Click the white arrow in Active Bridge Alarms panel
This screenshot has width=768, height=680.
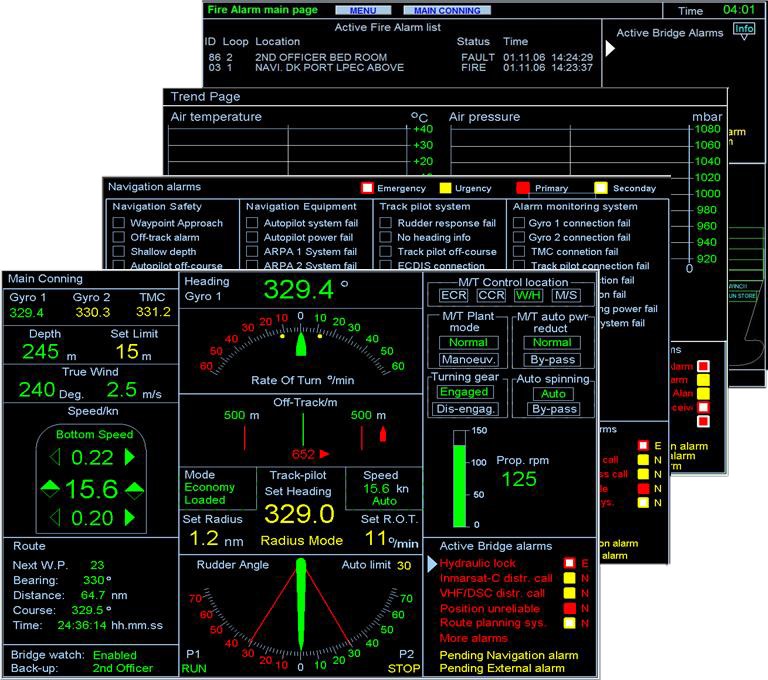[x=610, y=49]
